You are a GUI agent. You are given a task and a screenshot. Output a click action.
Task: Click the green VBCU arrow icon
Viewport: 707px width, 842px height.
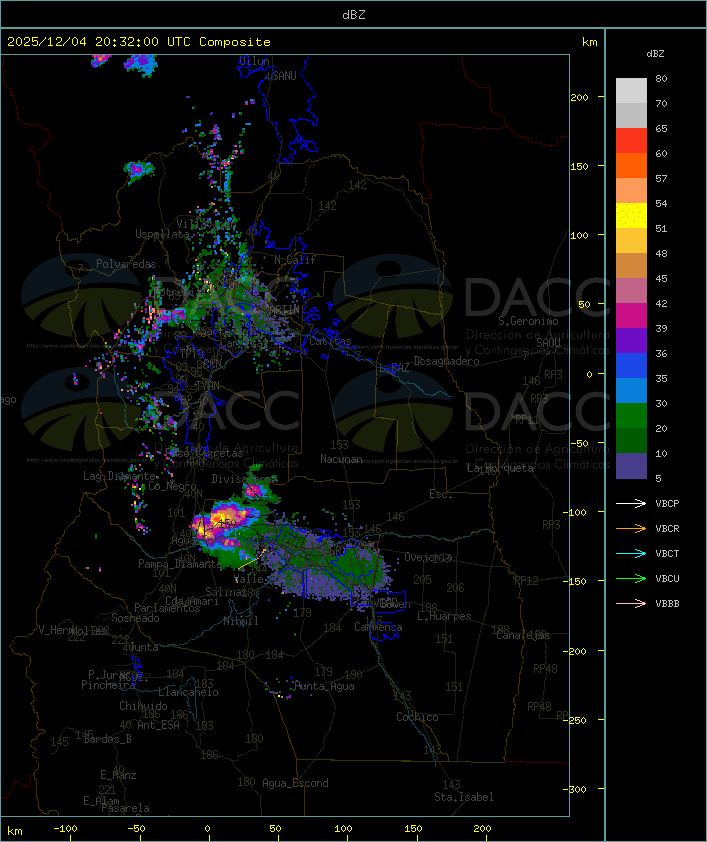click(x=631, y=578)
